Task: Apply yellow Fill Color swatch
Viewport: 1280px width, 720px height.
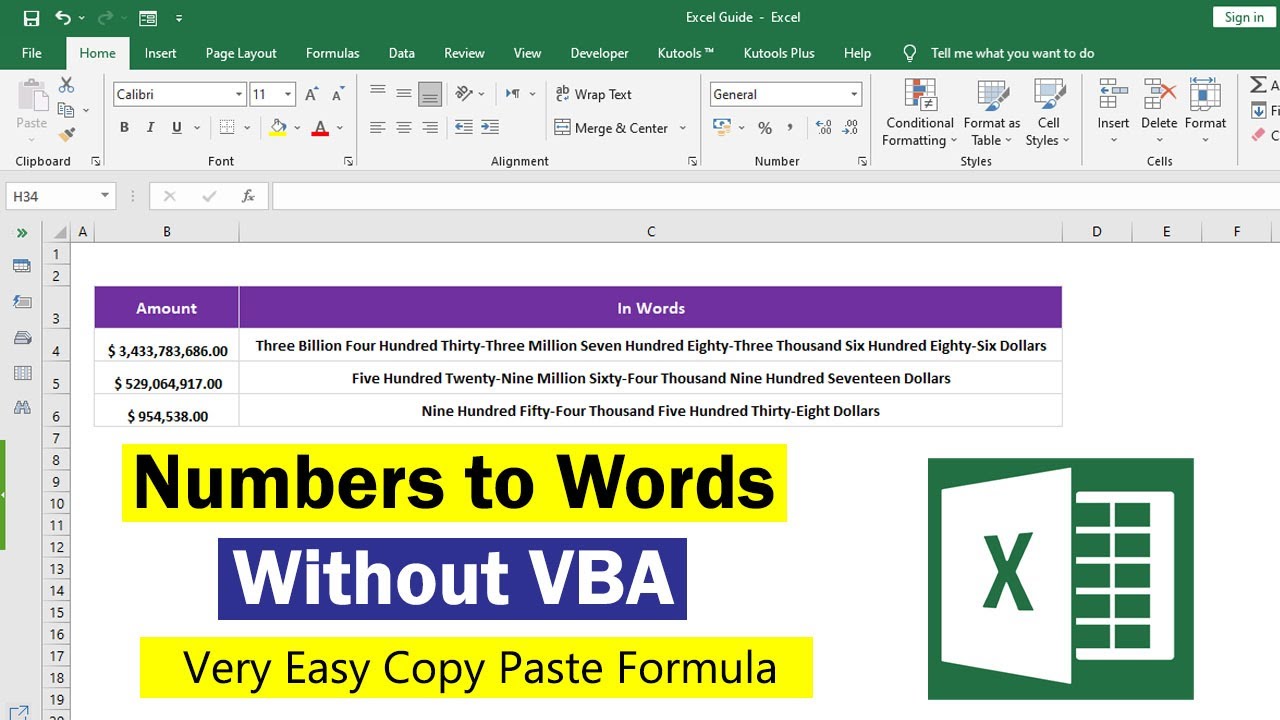Action: tap(278, 128)
